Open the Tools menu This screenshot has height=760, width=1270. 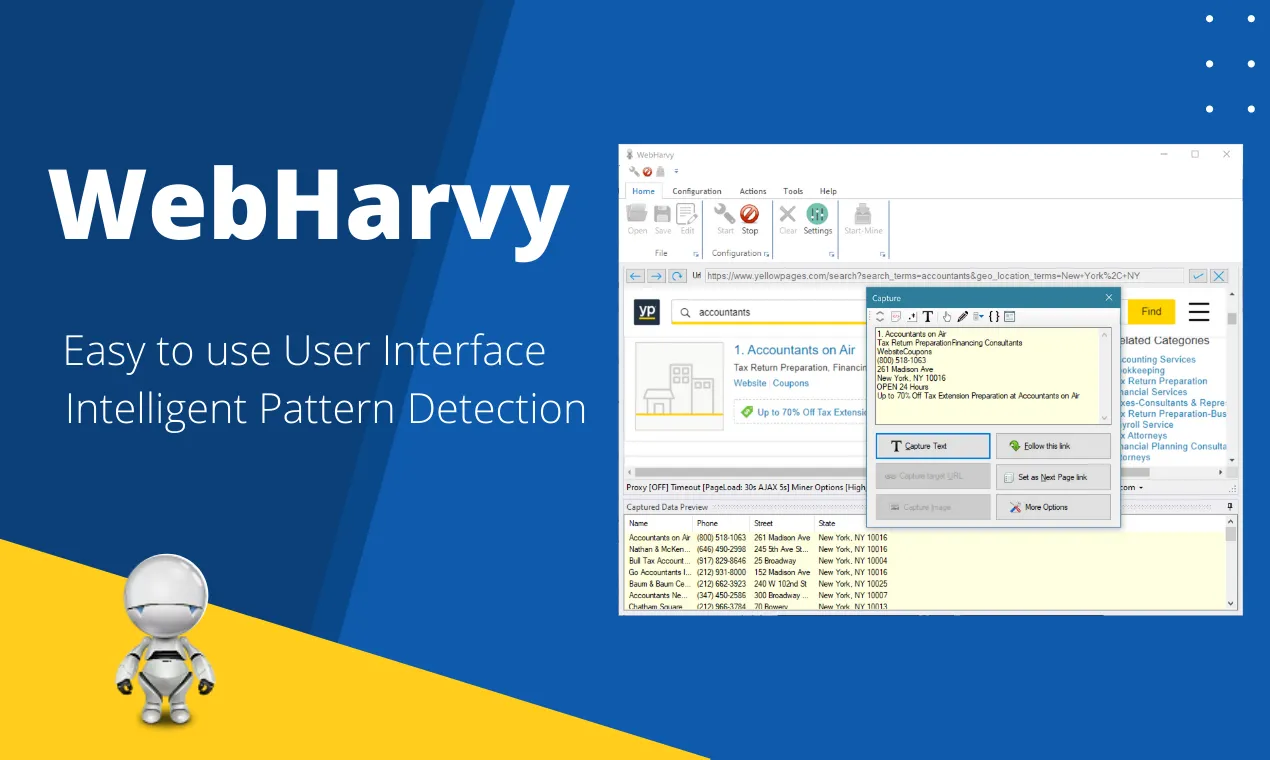pos(793,191)
